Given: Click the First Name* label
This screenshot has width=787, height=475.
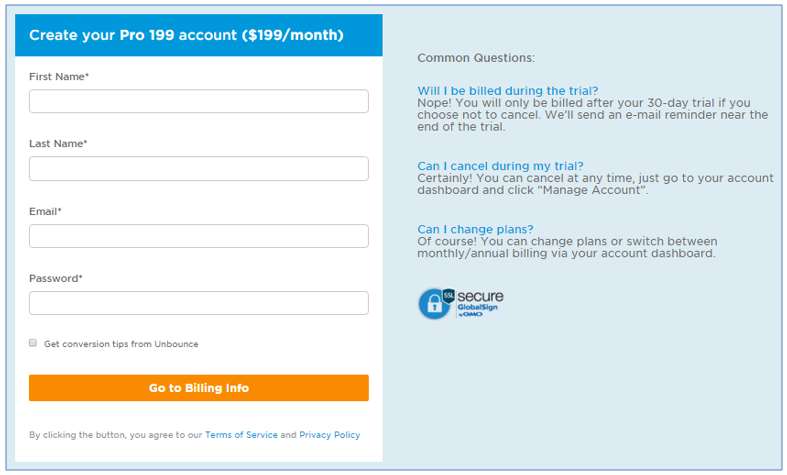Looking at the screenshot, I should [59, 76].
